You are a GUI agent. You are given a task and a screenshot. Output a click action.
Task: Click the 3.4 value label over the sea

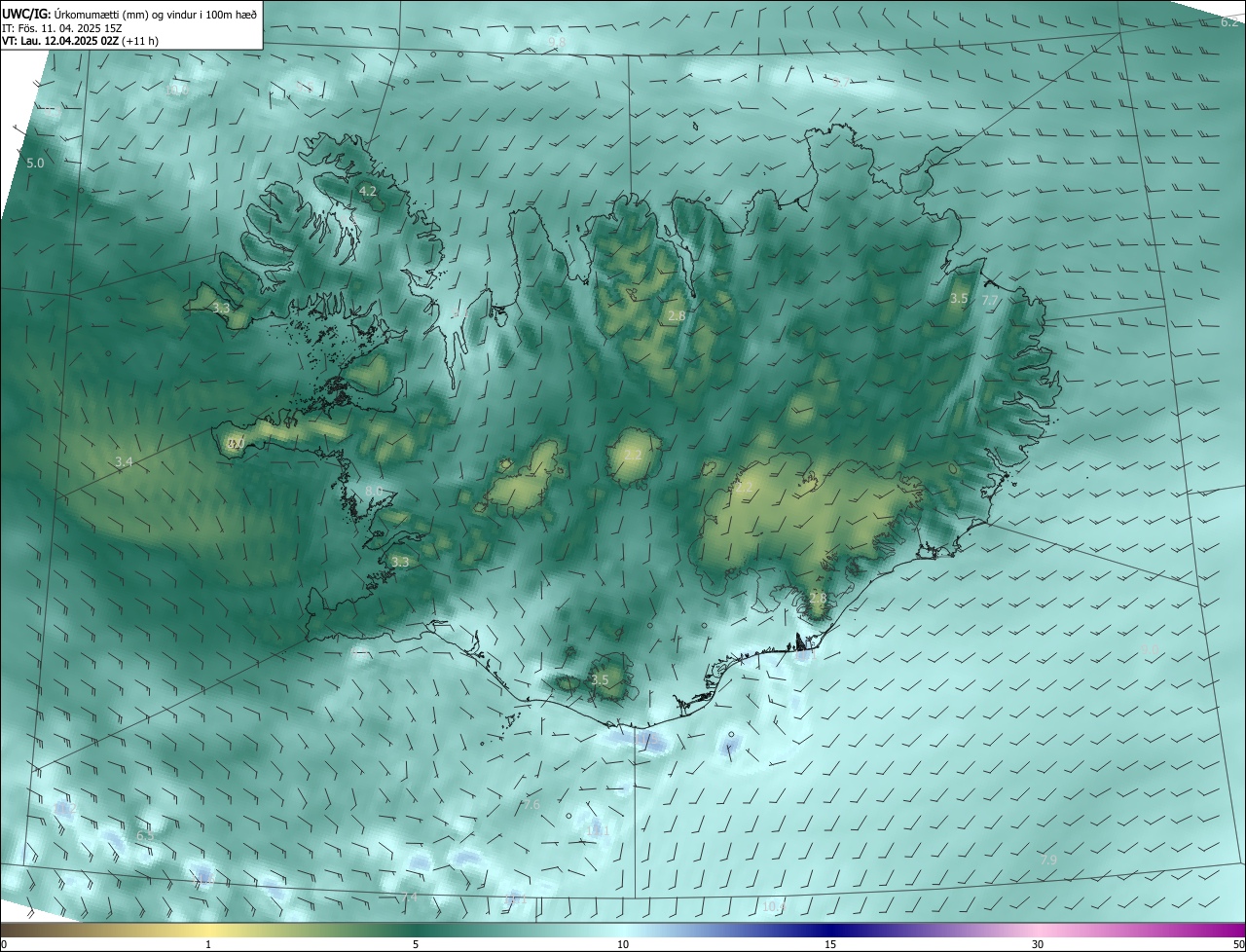click(x=123, y=461)
